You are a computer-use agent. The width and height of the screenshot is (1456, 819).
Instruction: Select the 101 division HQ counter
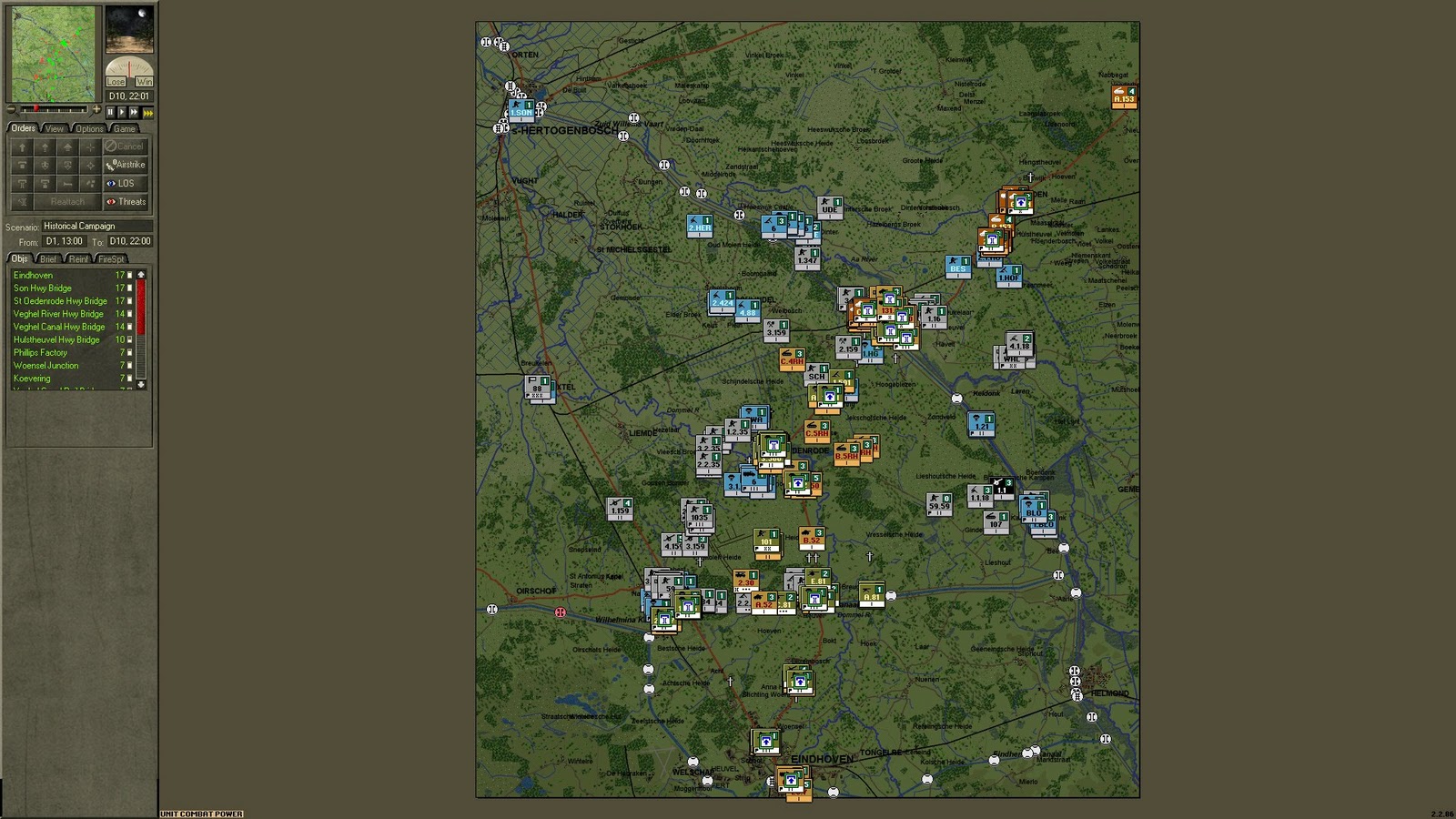coord(766,540)
